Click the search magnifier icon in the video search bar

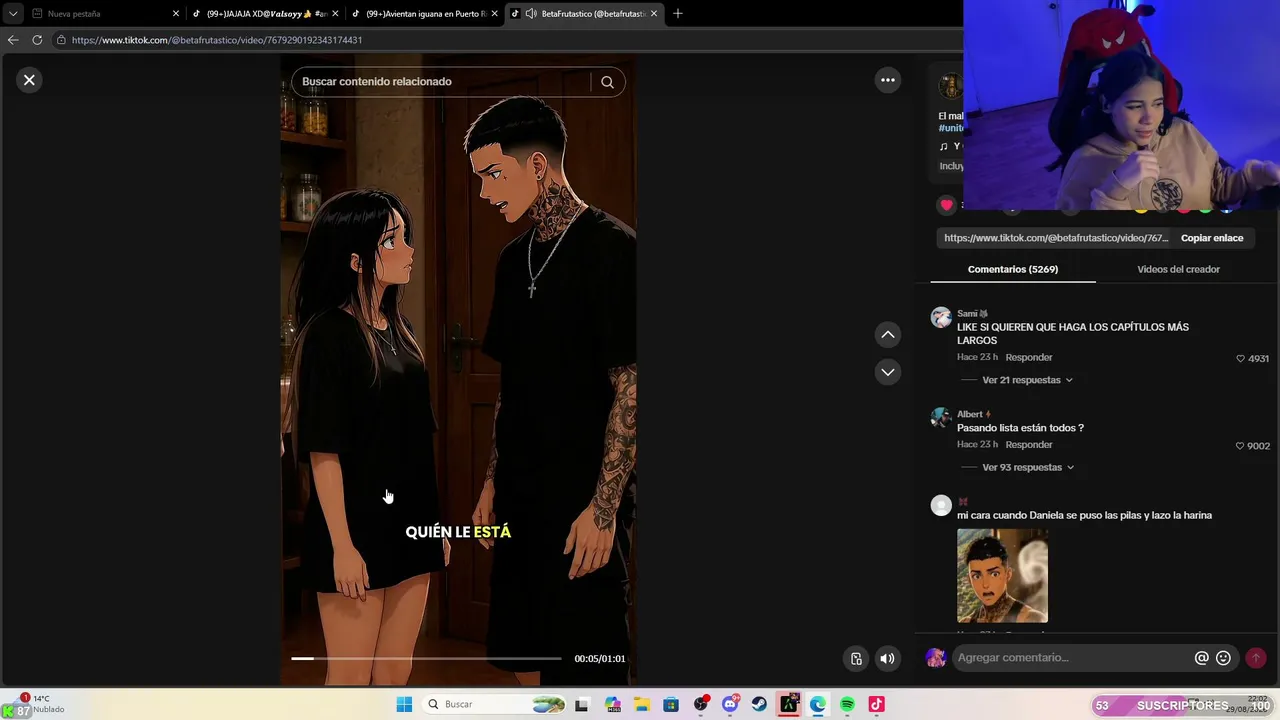click(x=607, y=82)
